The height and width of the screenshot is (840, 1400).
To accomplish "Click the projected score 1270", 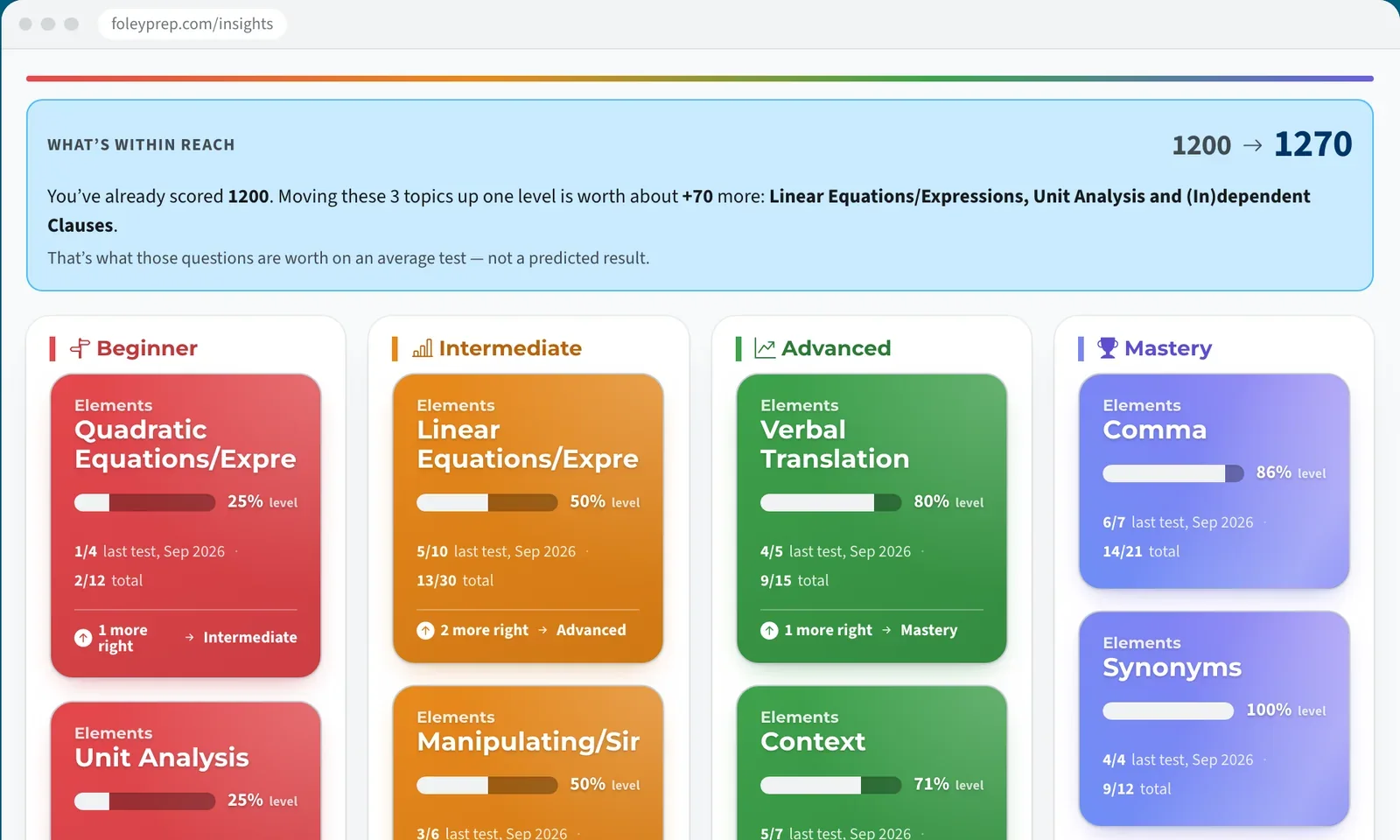I will pos(1312,144).
